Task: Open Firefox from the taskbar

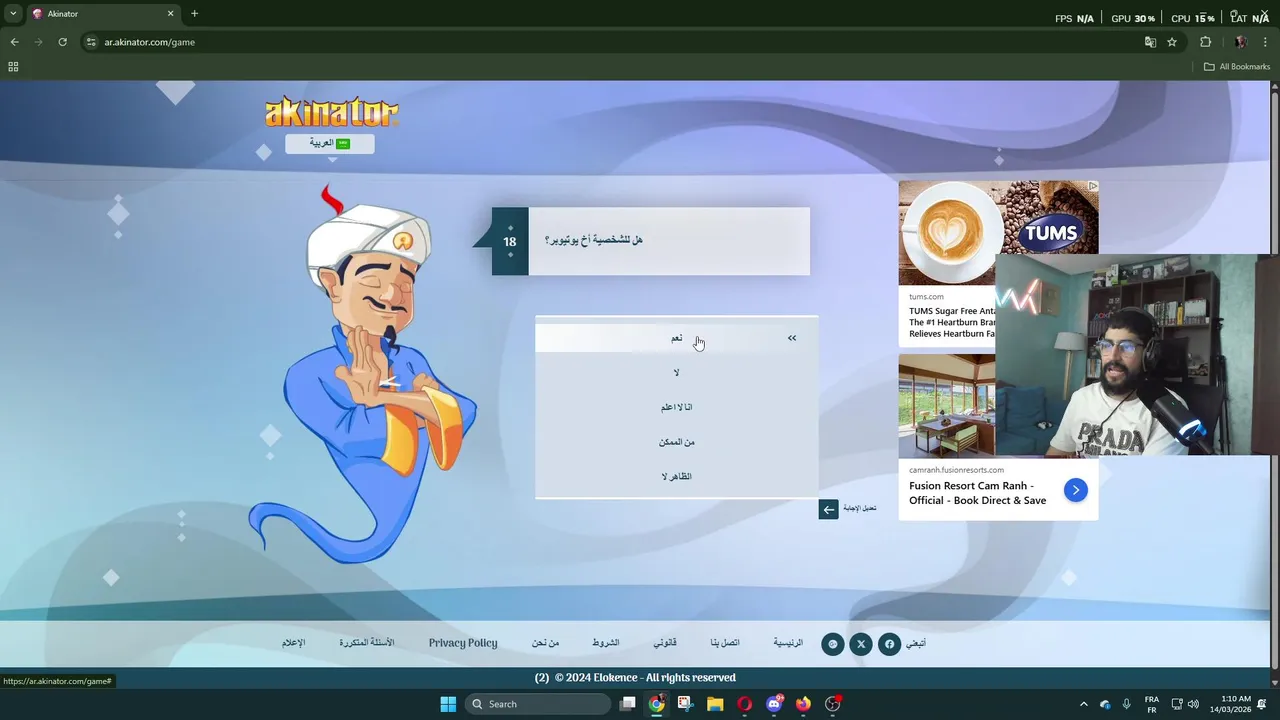Action: (x=803, y=704)
